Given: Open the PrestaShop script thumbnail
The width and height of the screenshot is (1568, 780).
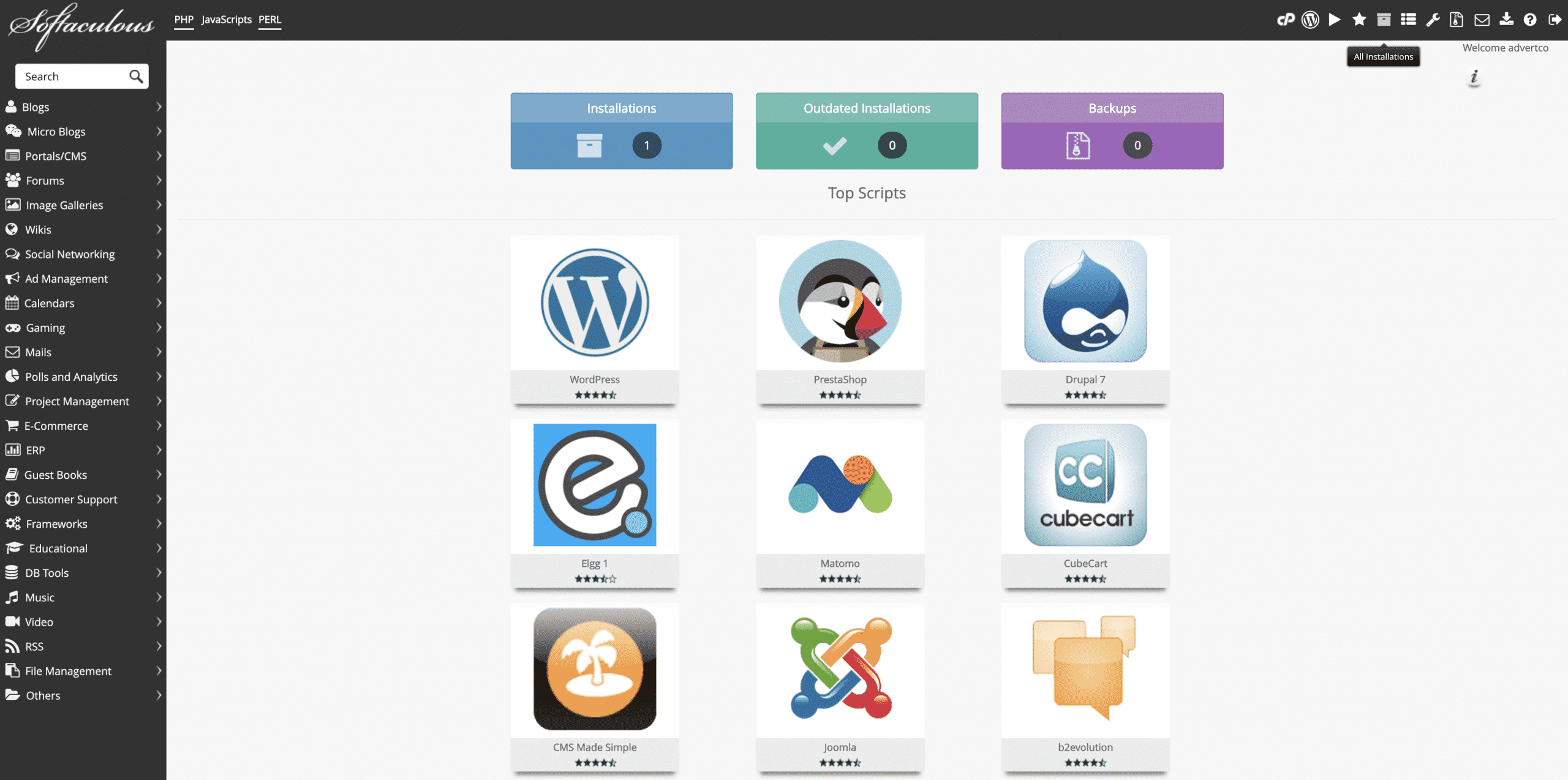Looking at the screenshot, I should [x=840, y=302].
